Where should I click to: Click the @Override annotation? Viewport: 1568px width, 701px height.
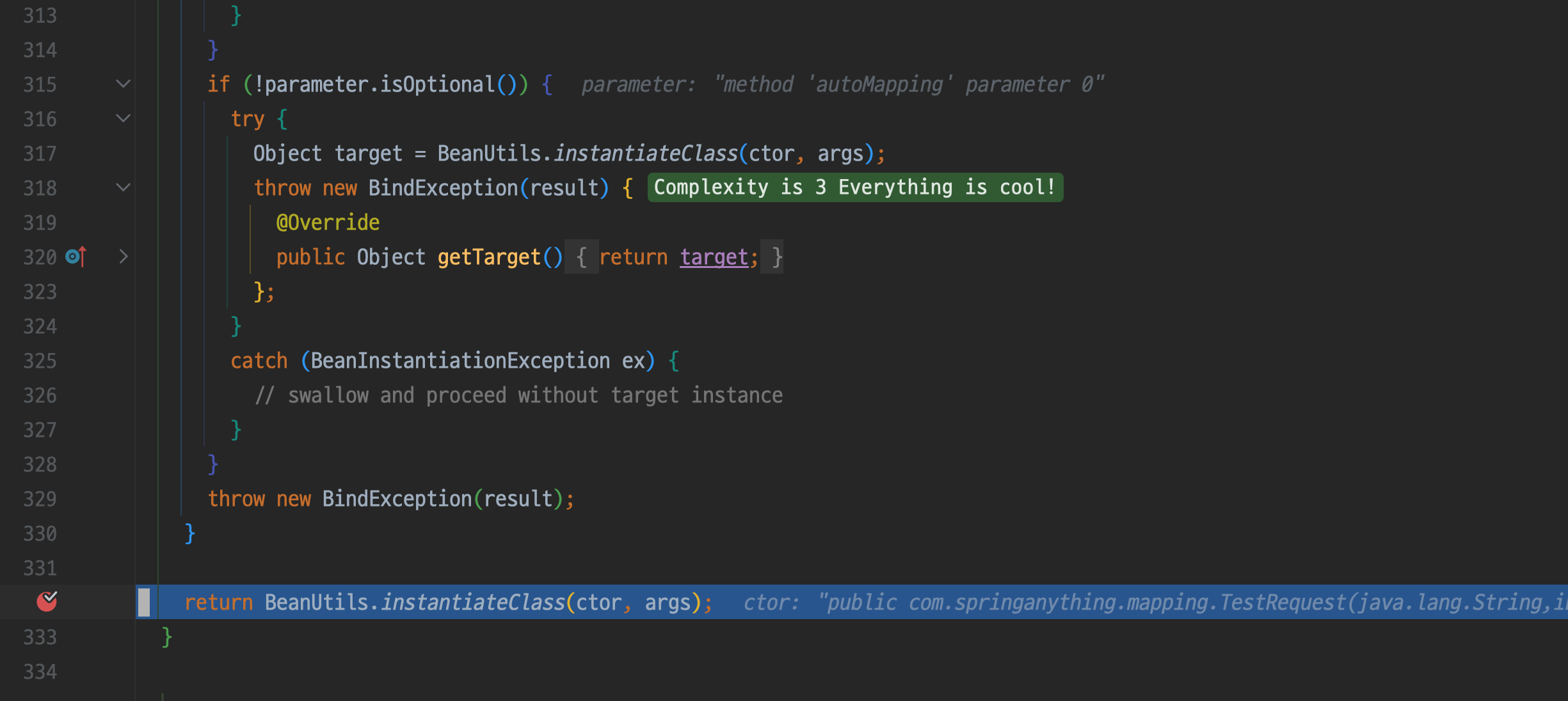(328, 223)
